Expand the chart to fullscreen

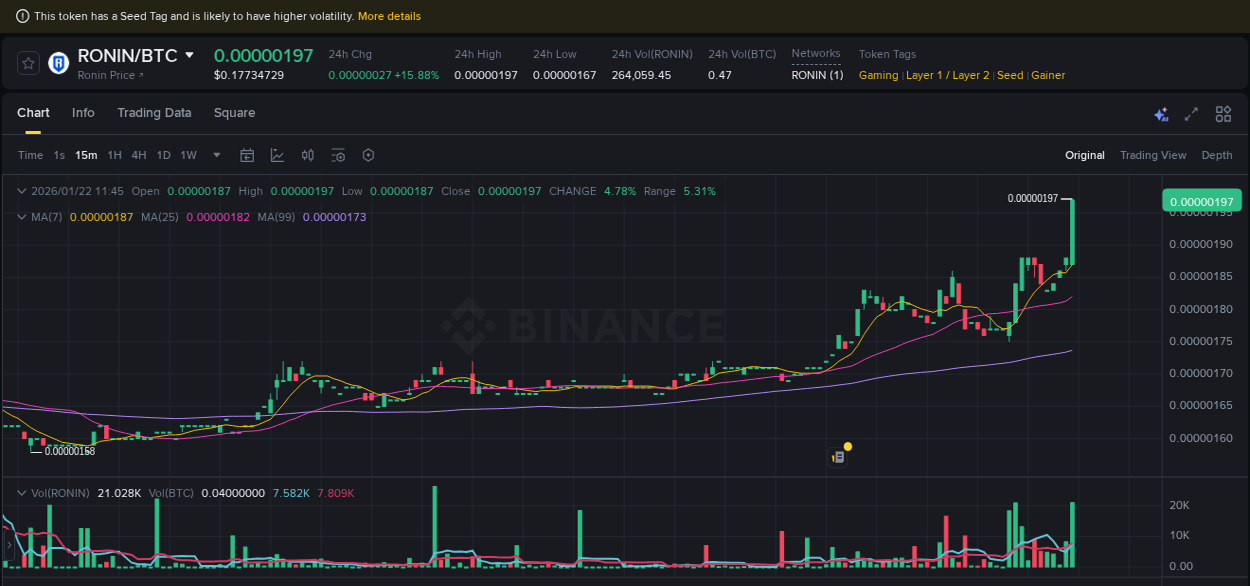click(1191, 114)
